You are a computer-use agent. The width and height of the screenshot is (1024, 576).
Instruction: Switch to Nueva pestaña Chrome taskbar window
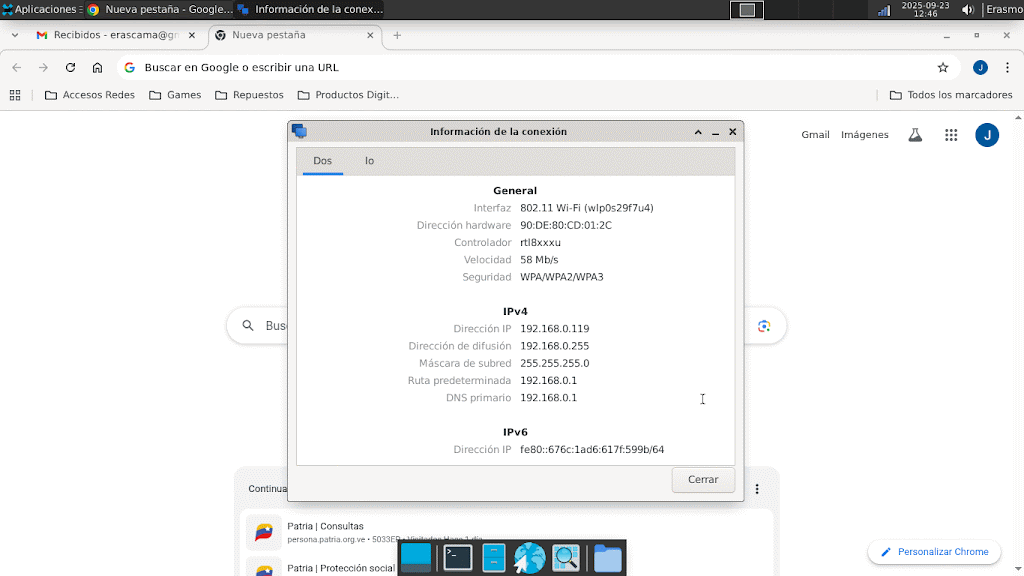[x=160, y=9]
